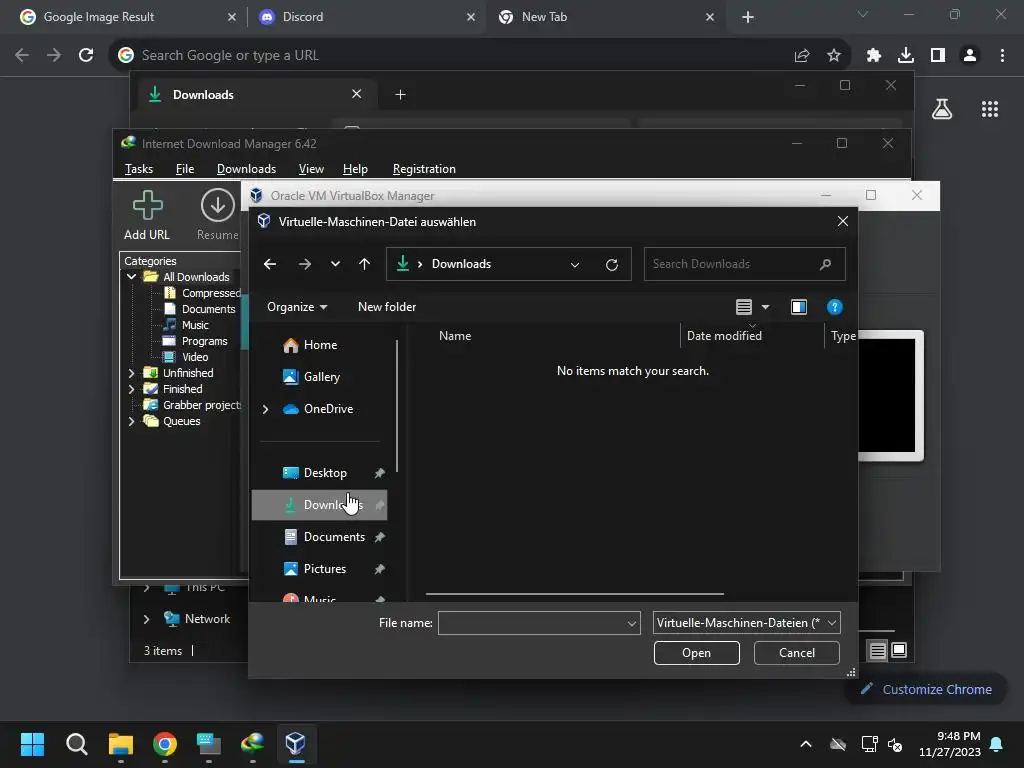Reload the page in Chrome
Image resolution: width=1024 pixels, height=768 pixels.
pos(86,56)
